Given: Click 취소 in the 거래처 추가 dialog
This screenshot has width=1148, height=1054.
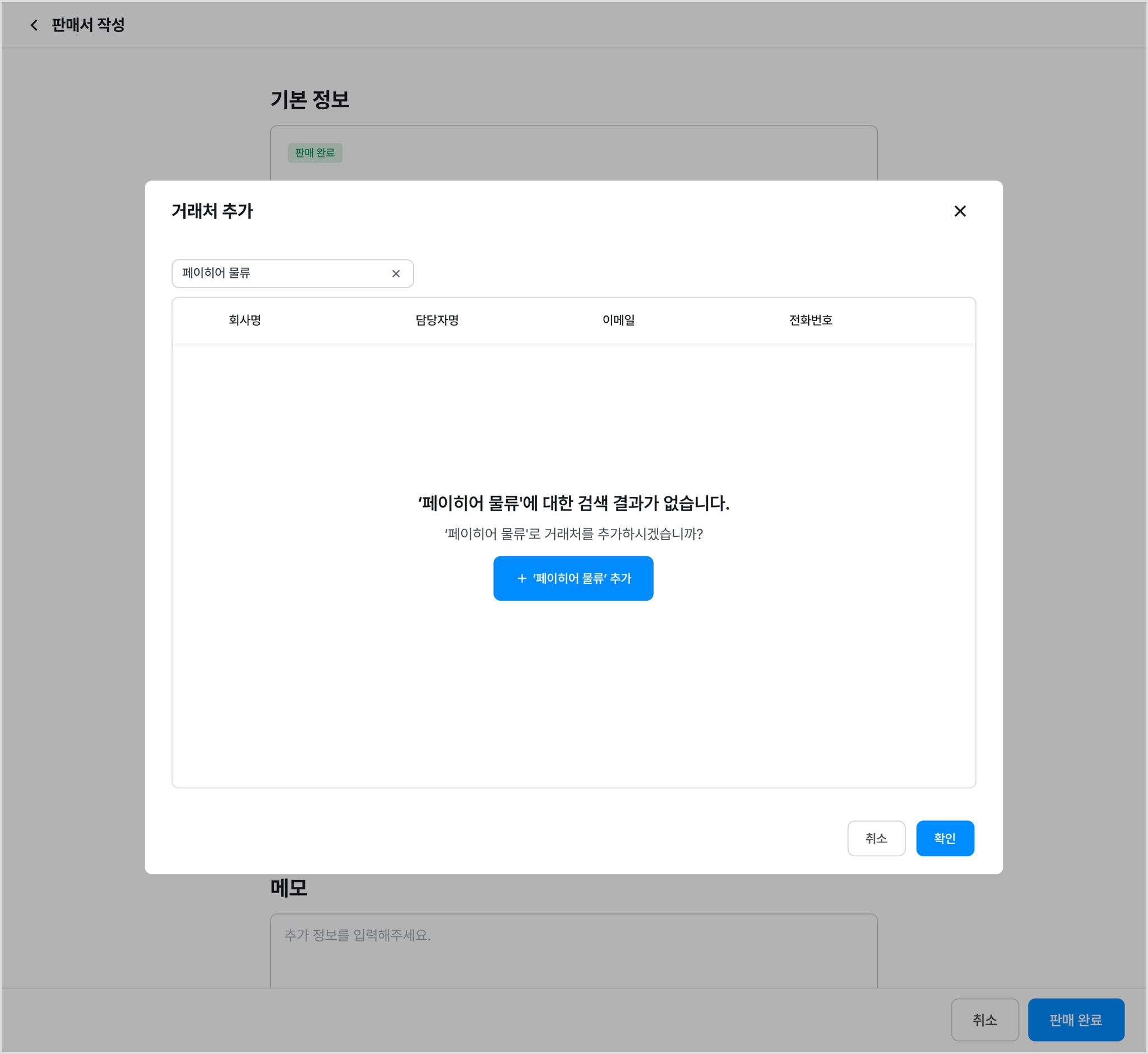Looking at the screenshot, I should [876, 838].
